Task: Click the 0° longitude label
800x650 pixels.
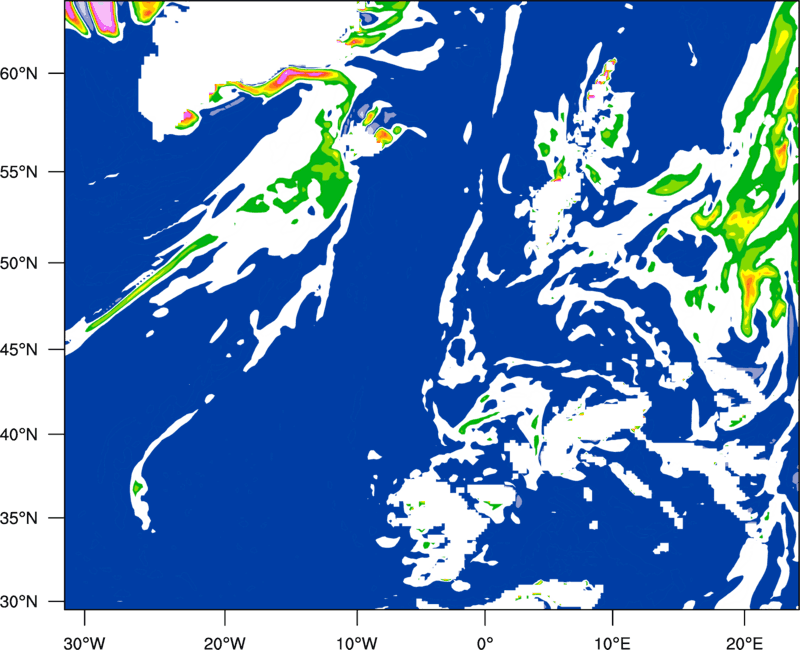Action: pyautogui.click(x=485, y=643)
